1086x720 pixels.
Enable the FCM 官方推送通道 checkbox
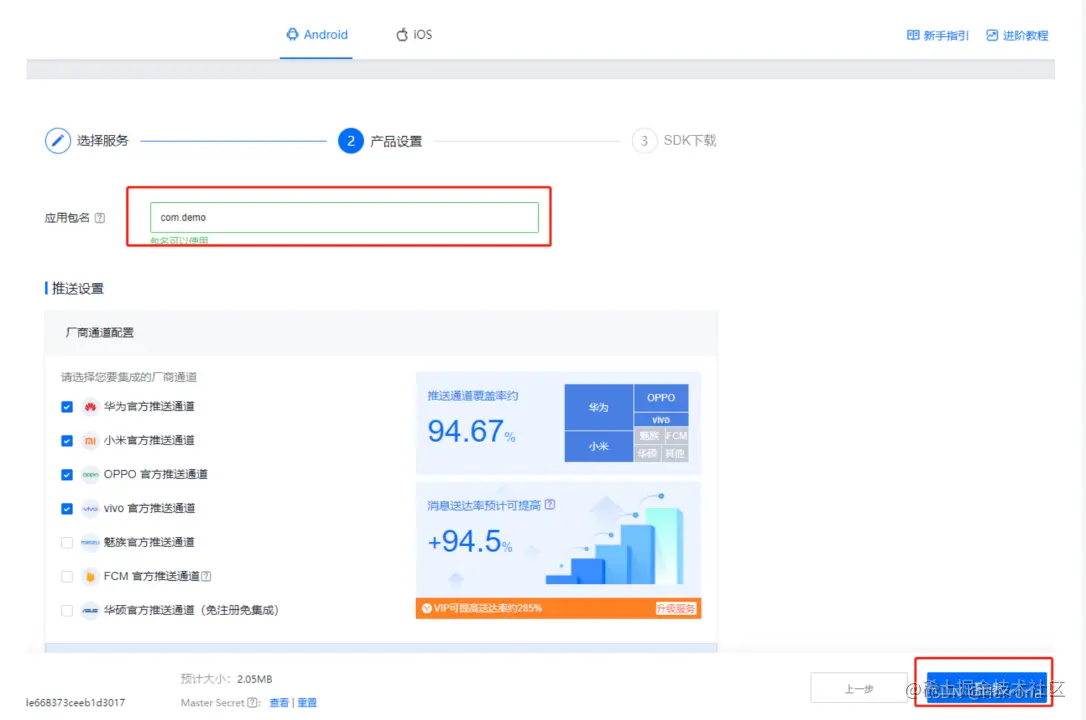click(x=66, y=577)
